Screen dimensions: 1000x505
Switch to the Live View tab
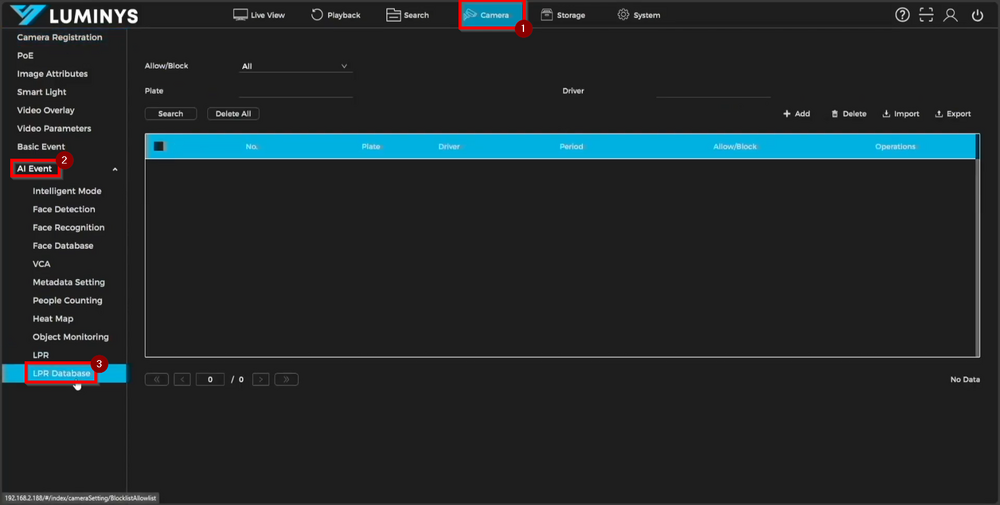tap(259, 15)
